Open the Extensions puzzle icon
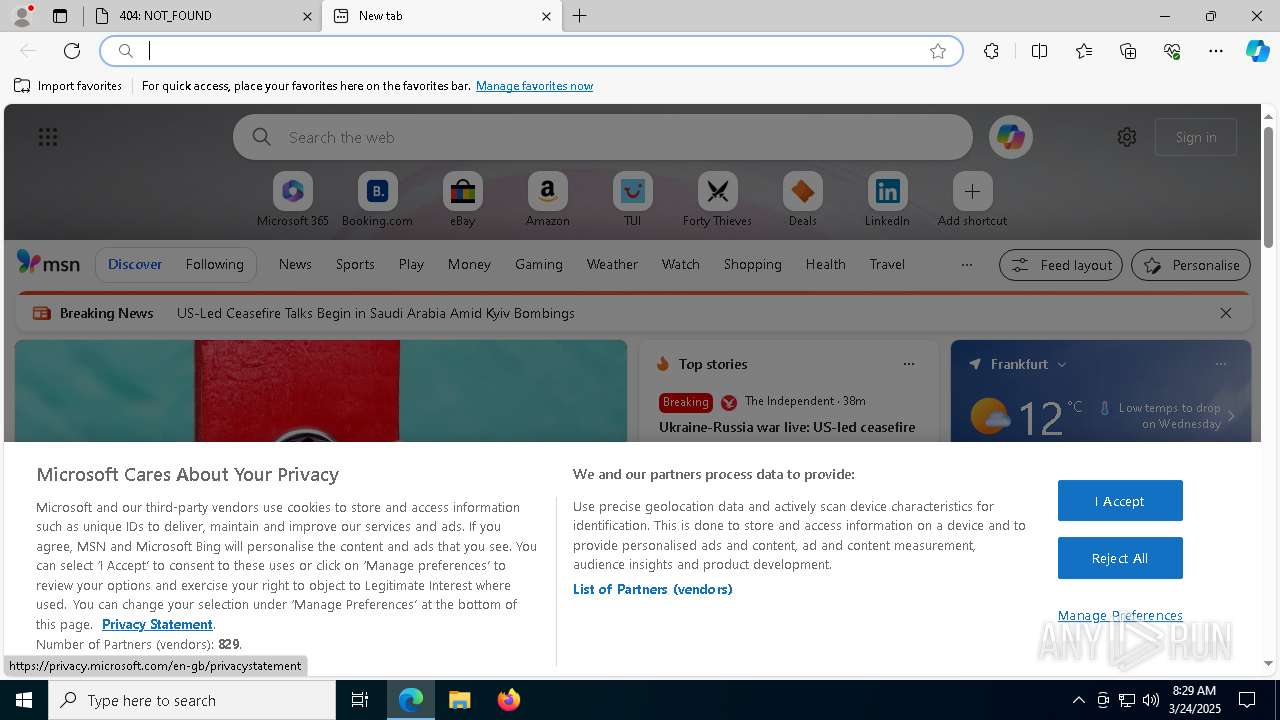Screen dimensions: 1280x720 (991, 51)
